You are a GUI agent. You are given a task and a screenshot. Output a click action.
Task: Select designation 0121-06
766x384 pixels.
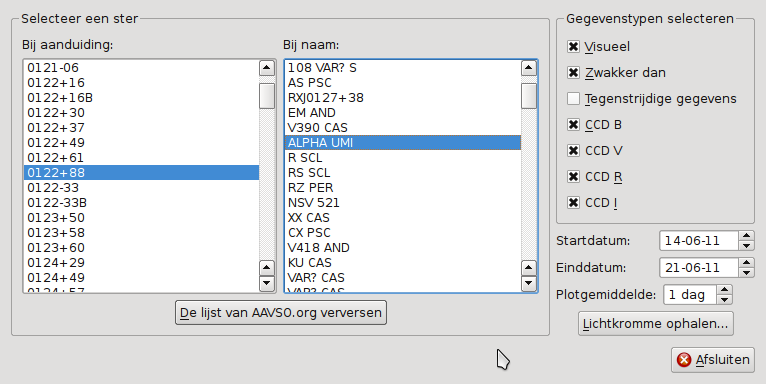click(141, 67)
